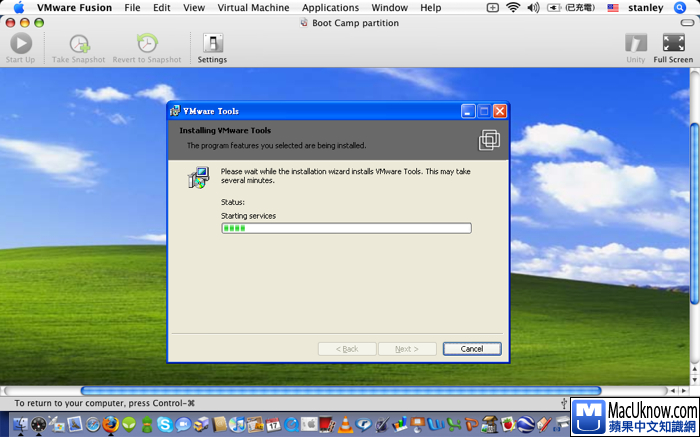
Task: Open the Virtual Machine menu
Action: 253,7
